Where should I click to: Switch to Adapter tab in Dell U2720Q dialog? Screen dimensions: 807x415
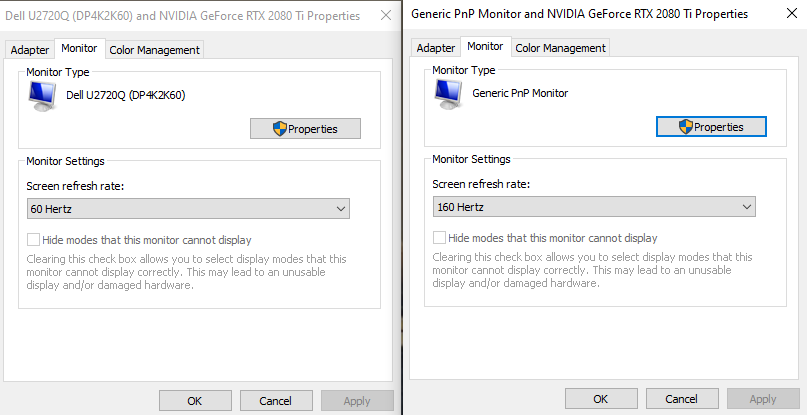click(30, 50)
